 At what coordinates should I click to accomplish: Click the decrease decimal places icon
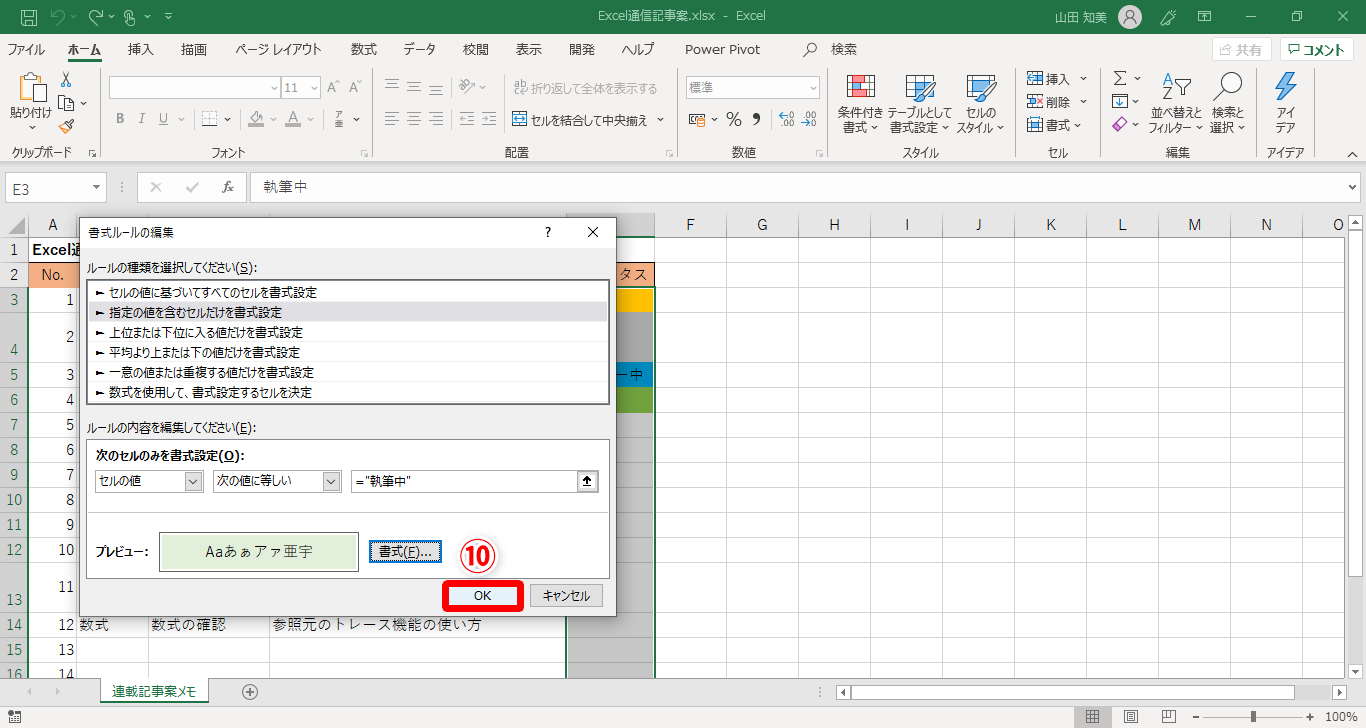pos(809,120)
